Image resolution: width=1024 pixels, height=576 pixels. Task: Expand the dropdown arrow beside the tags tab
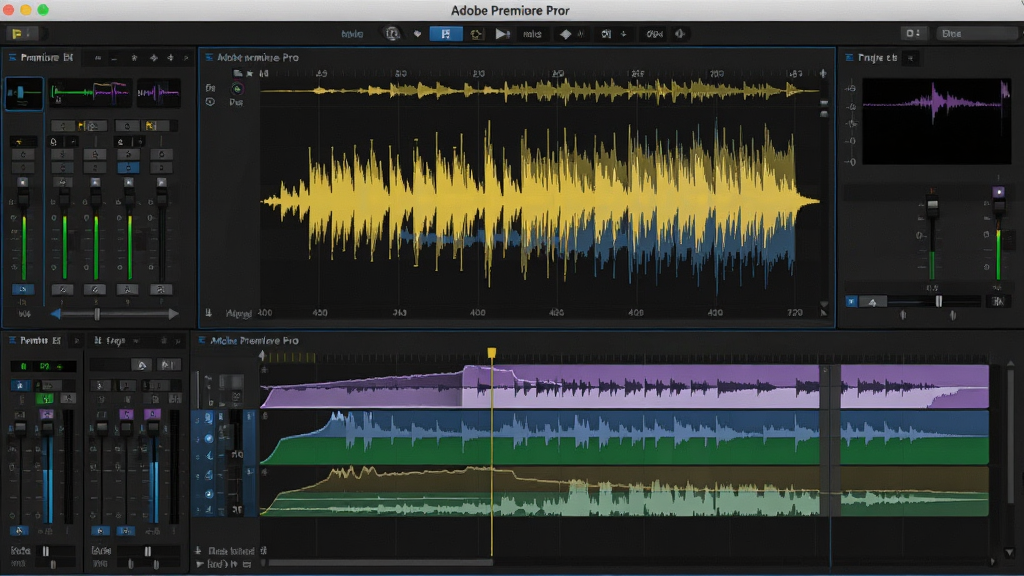136,341
